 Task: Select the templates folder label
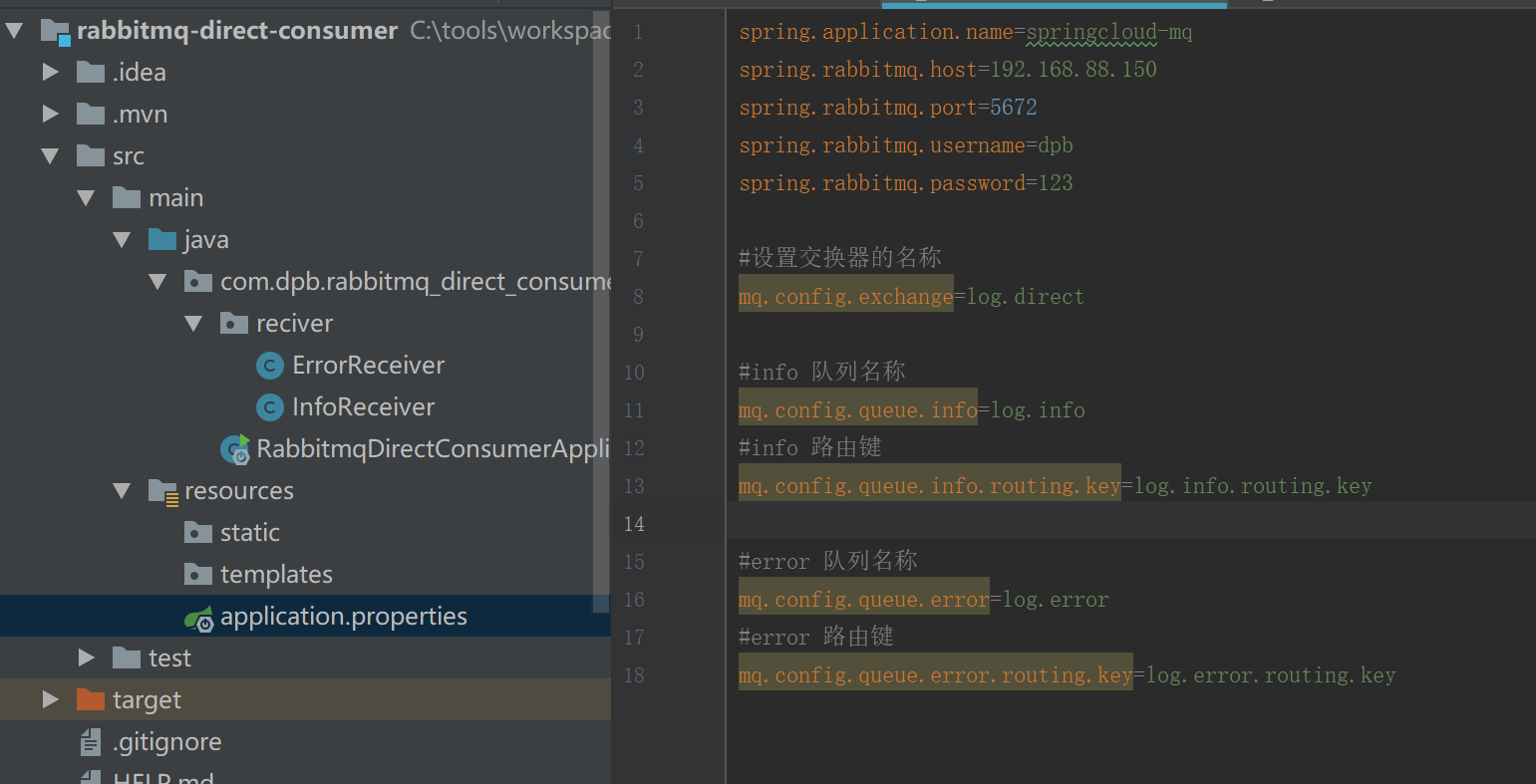coord(277,575)
